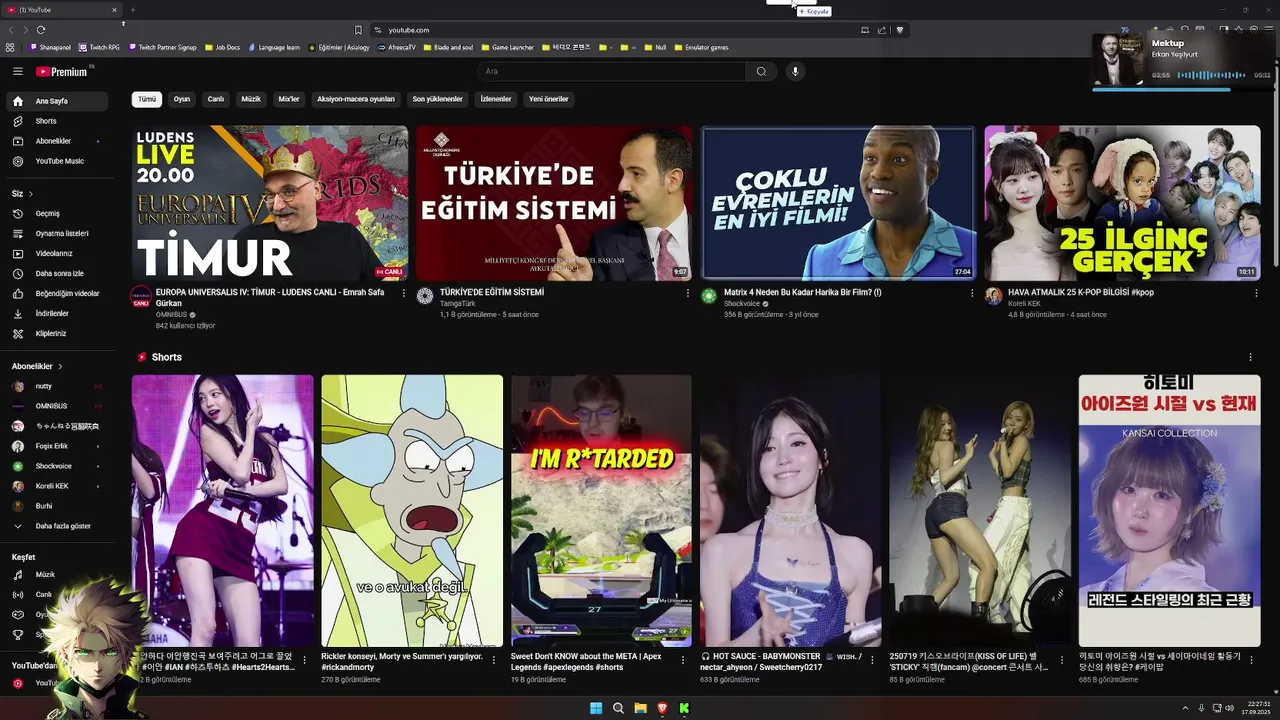Open Daha sonra izle
Screen dimensions: 1280x720
tap(56, 273)
